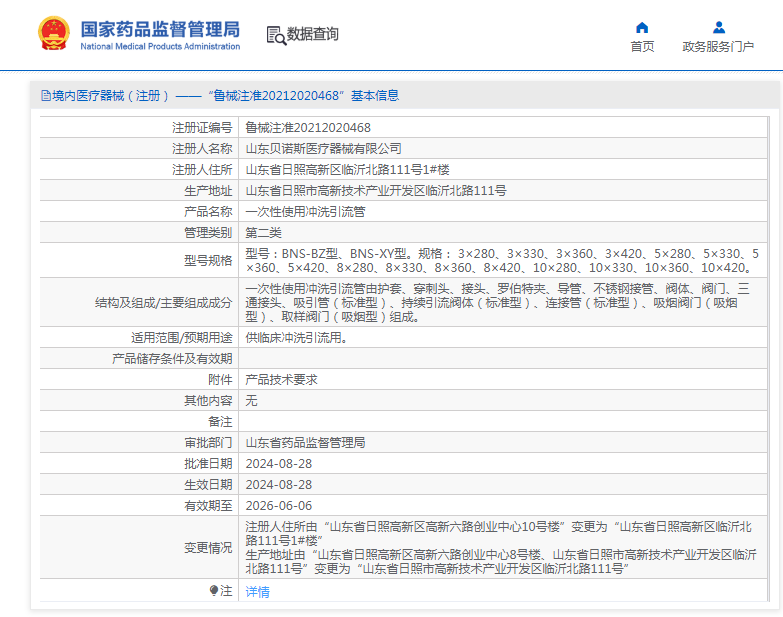This screenshot has width=783, height=617.
Task: Select the 变更情况 change history text
Action: (x=501, y=548)
